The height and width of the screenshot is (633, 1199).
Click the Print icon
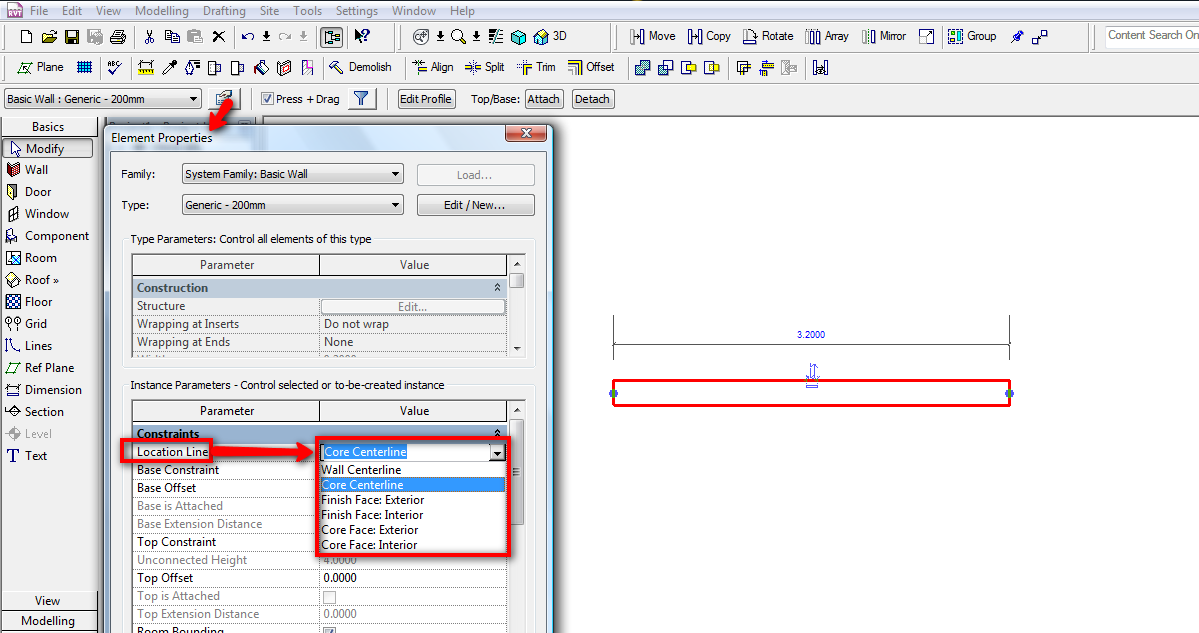pyautogui.click(x=118, y=37)
